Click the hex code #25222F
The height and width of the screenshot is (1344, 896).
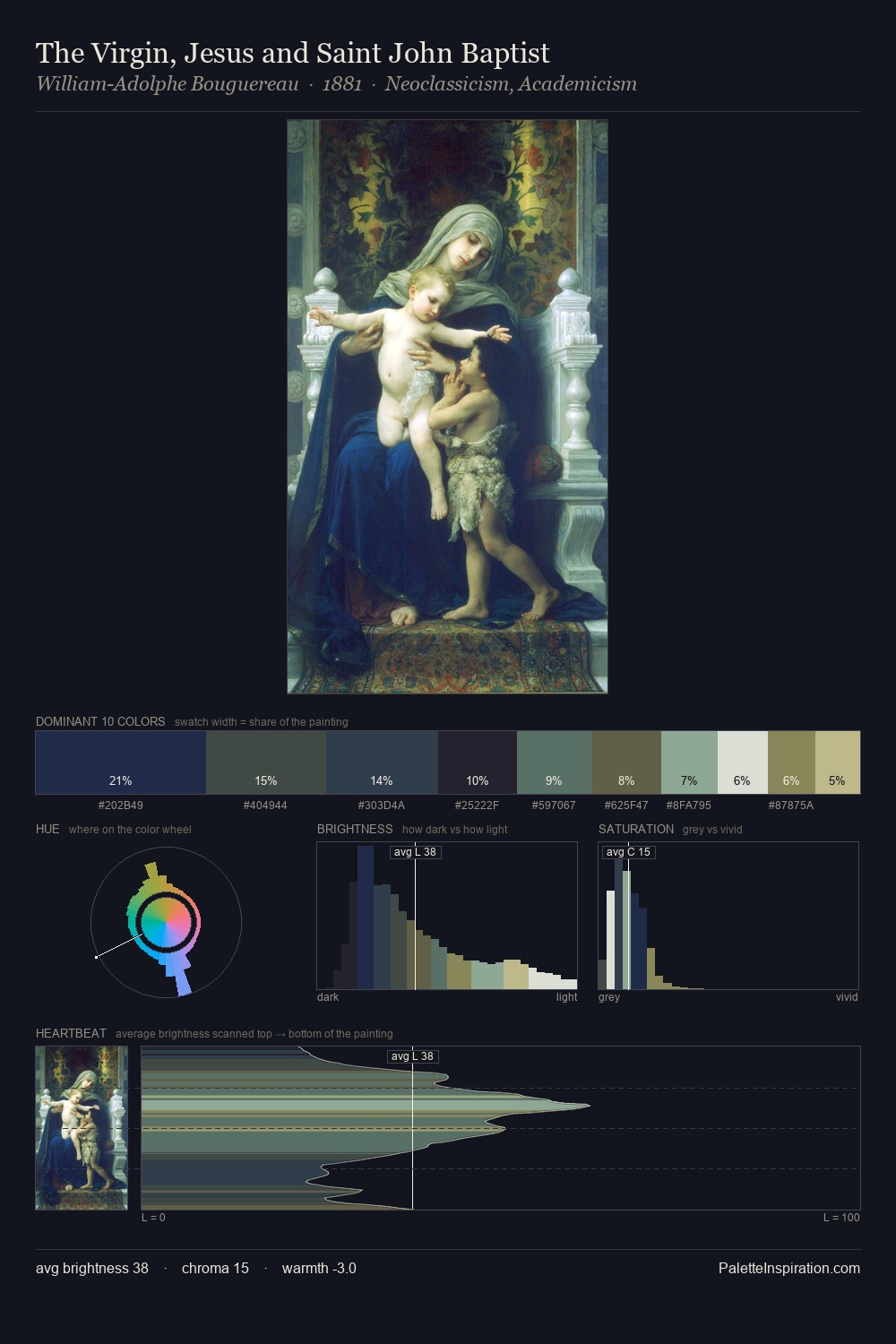[477, 806]
